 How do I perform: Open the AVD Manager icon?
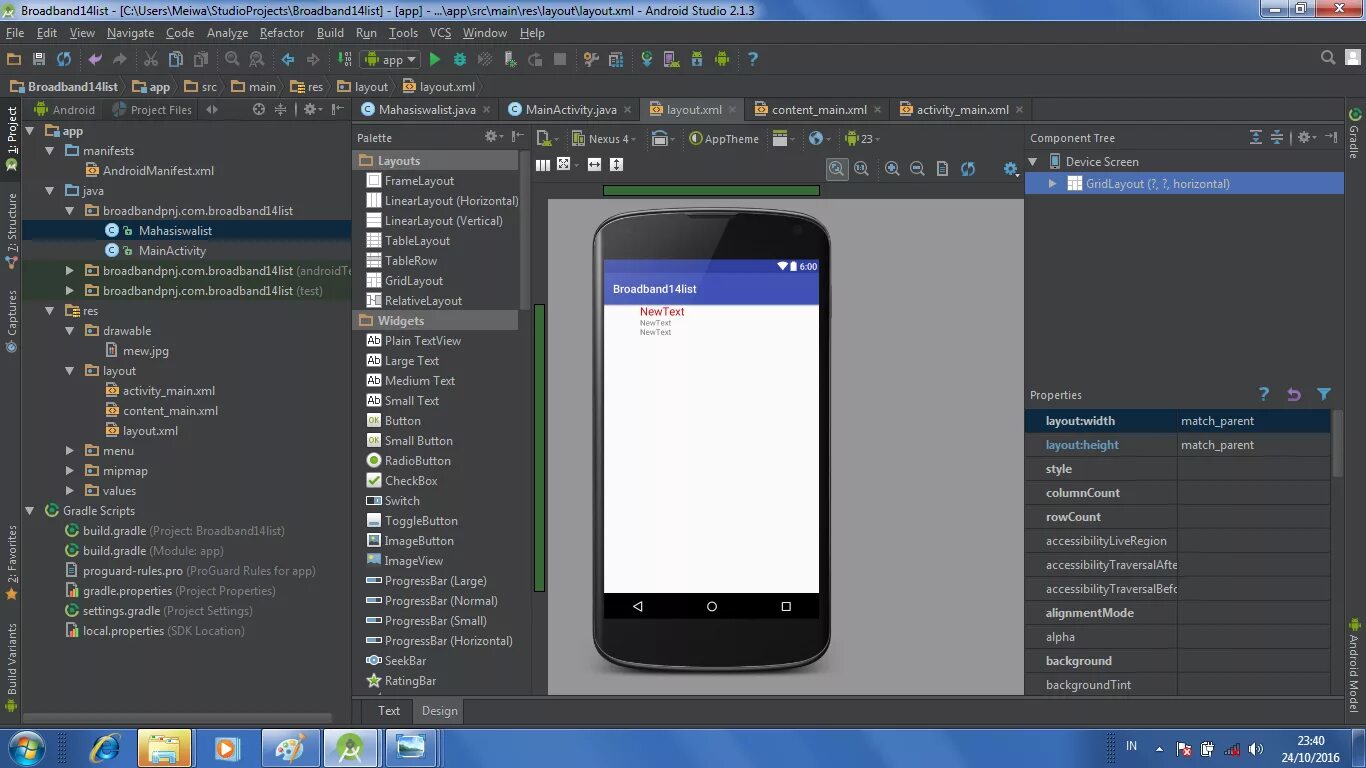[672, 59]
